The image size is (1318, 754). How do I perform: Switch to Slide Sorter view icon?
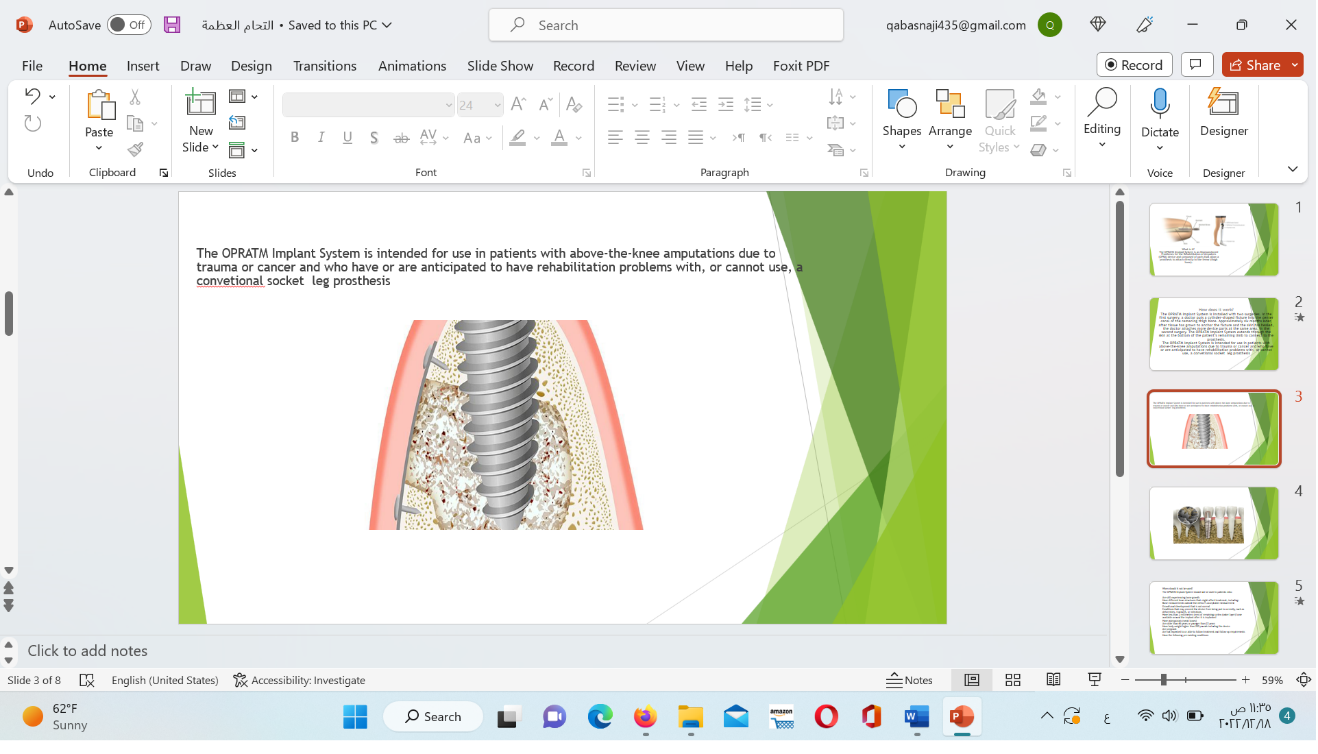pos(1012,680)
